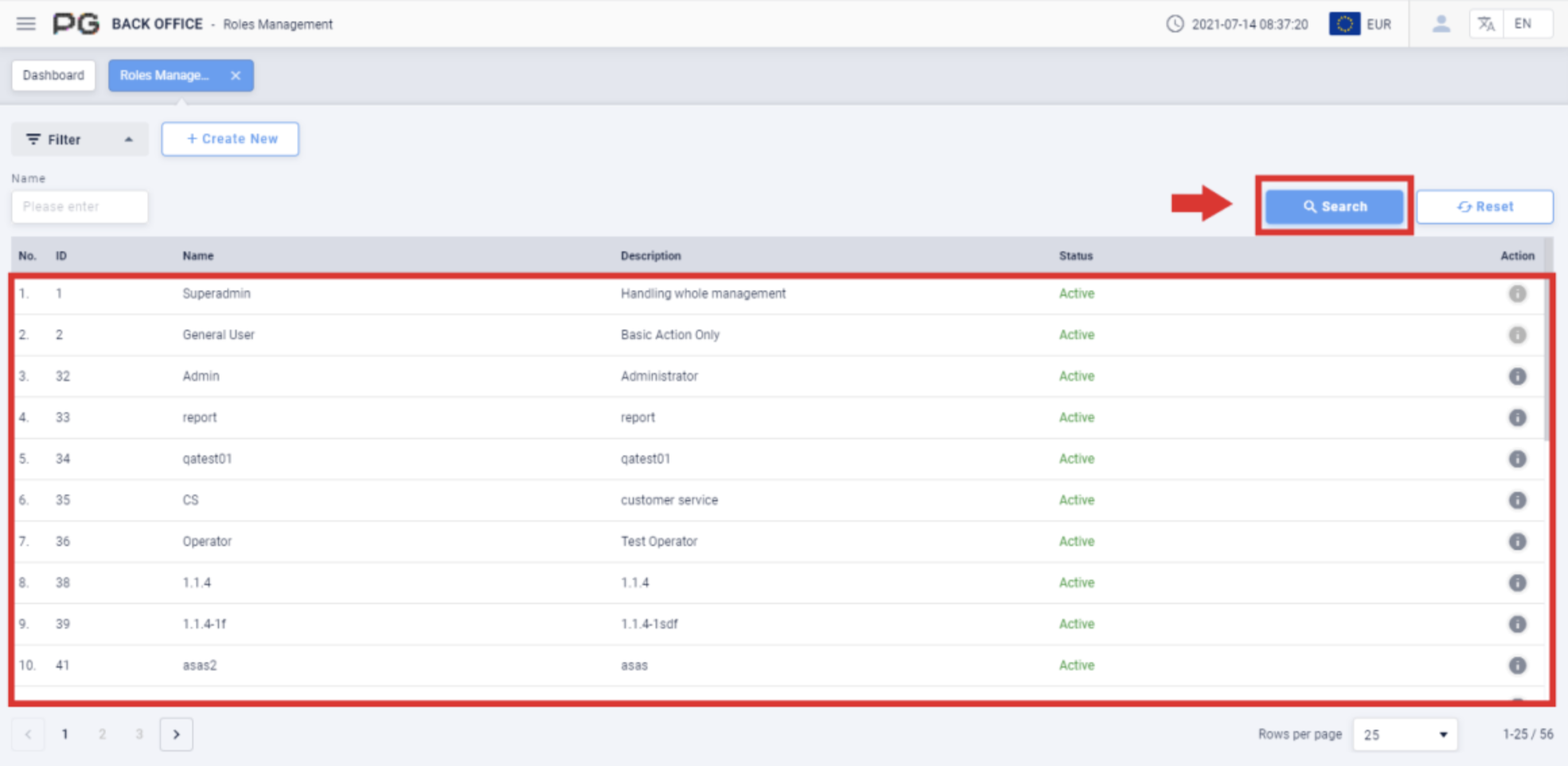Image resolution: width=1568 pixels, height=766 pixels.
Task: Click the EUR currency flag icon
Action: tap(1344, 24)
